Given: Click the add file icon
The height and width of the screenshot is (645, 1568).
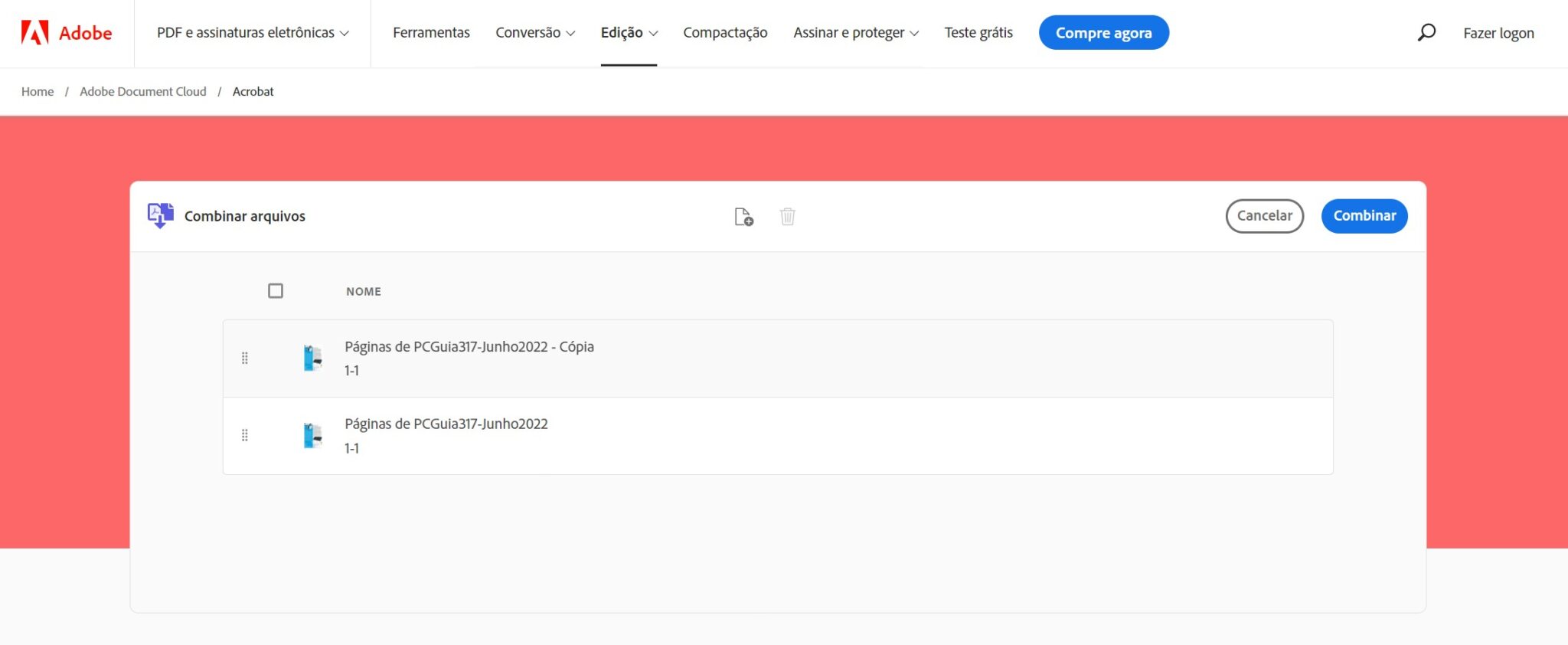Looking at the screenshot, I should 743,217.
